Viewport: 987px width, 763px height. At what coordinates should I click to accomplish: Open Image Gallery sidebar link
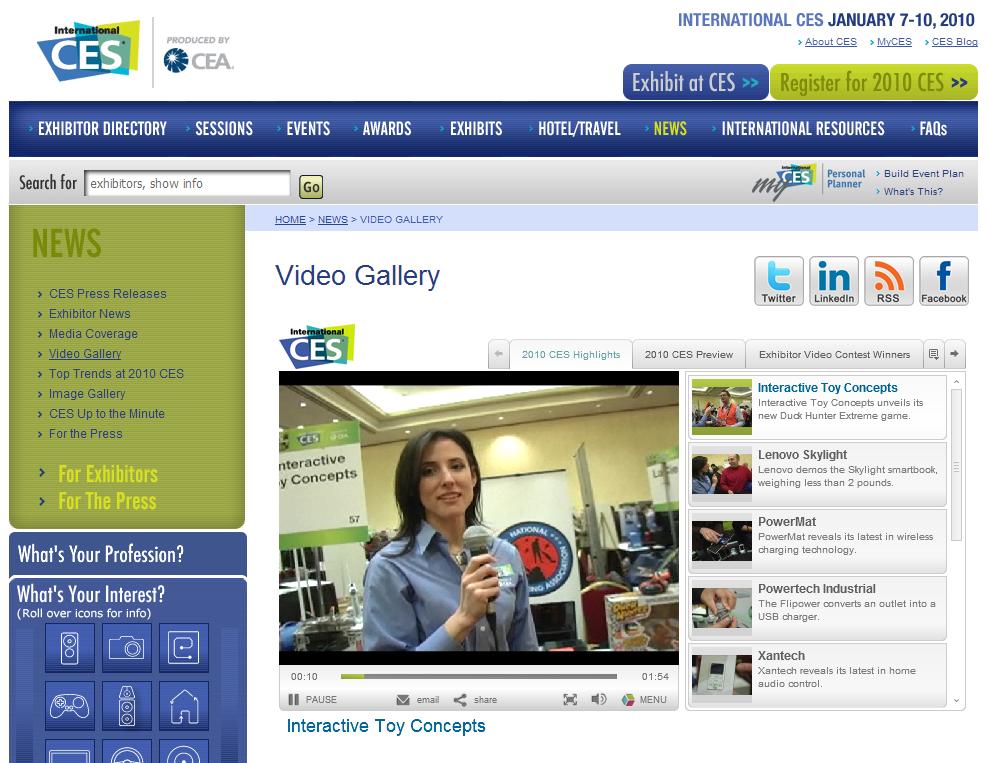pyautogui.click(x=87, y=393)
